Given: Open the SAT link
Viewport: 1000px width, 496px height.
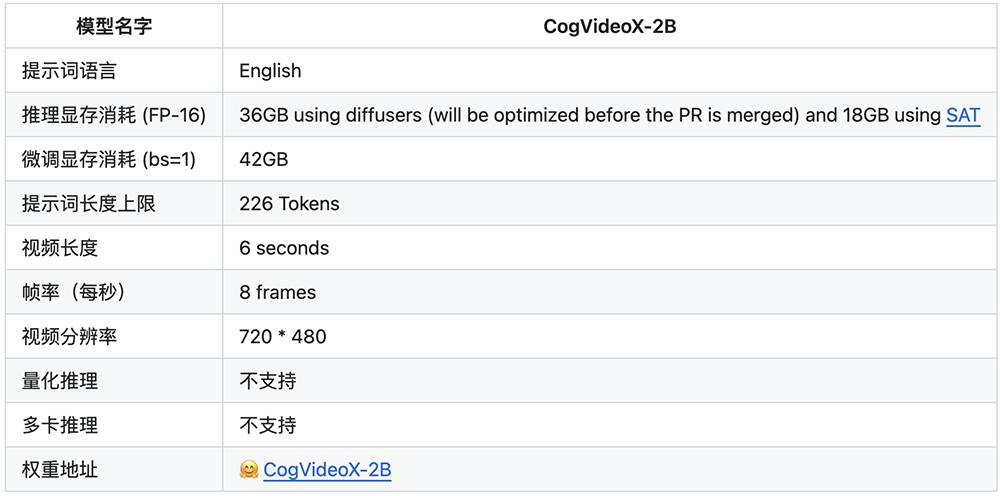Looking at the screenshot, I should pyautogui.click(x=962, y=115).
